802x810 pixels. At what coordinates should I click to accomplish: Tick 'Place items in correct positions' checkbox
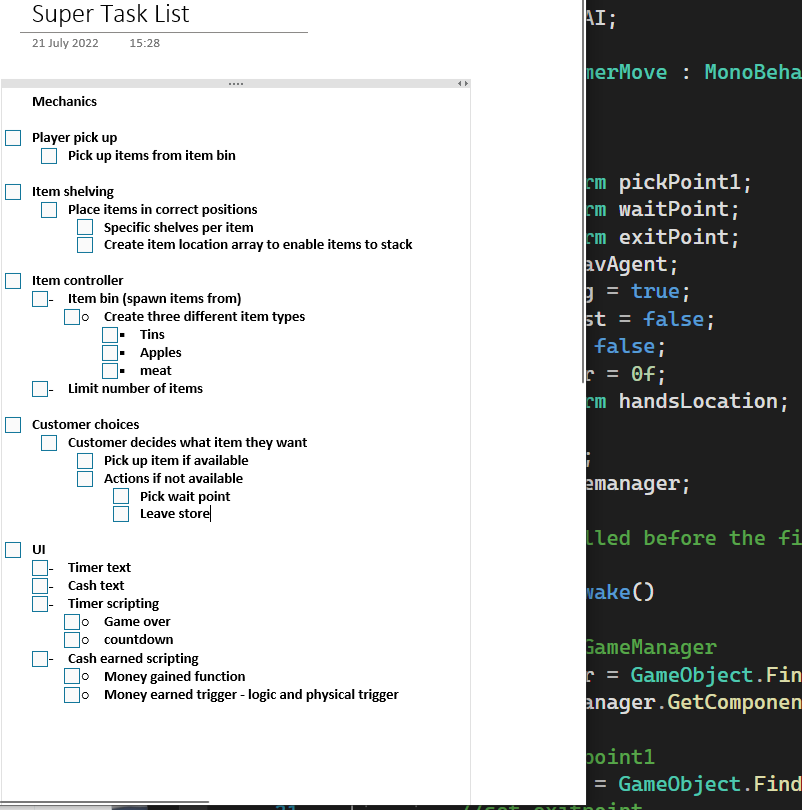[49, 210]
